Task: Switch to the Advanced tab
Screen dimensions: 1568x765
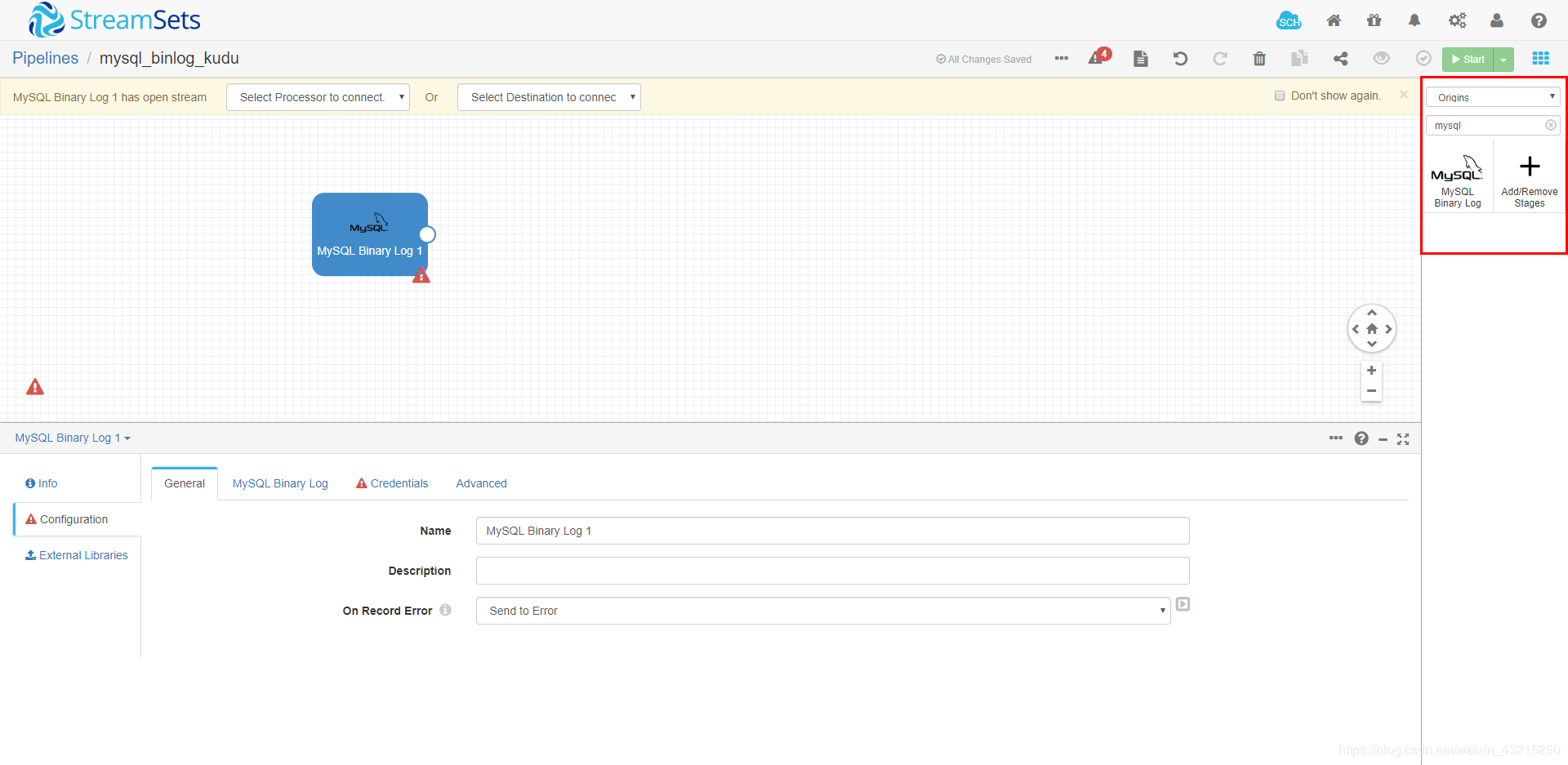Action: [481, 483]
